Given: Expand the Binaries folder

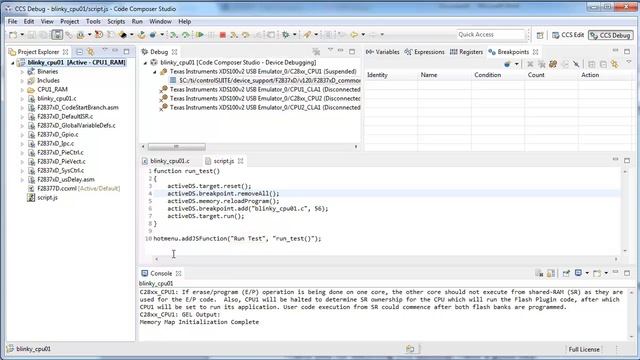Looking at the screenshot, I should tap(22, 72).
